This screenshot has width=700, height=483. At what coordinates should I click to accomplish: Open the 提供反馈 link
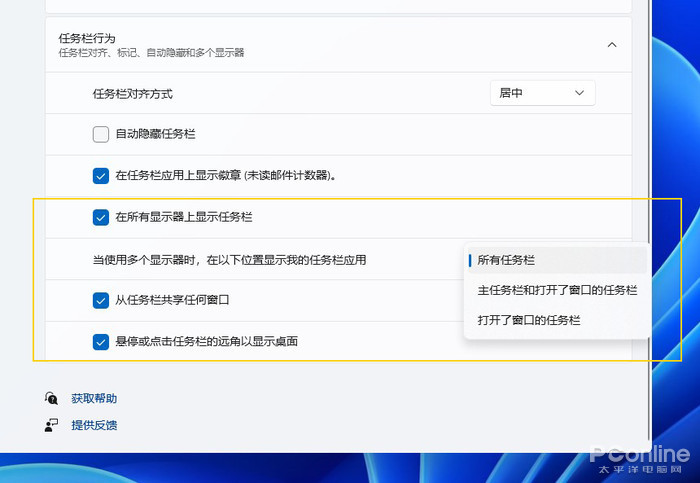(94, 425)
